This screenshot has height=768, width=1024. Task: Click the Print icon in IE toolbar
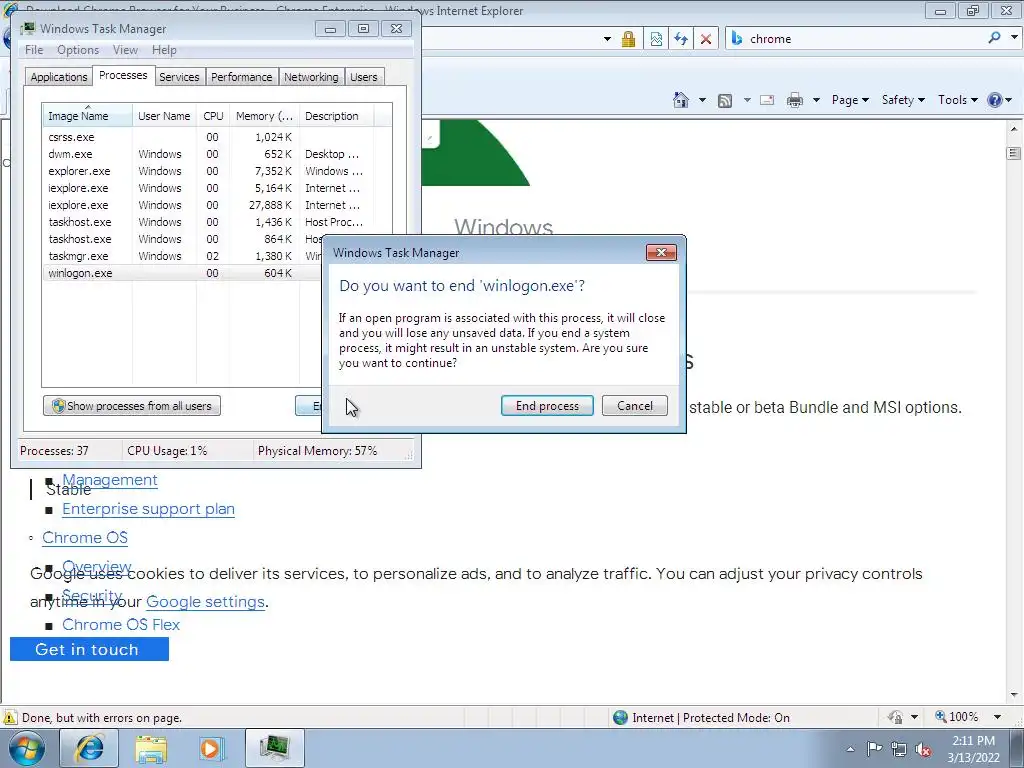tap(795, 100)
